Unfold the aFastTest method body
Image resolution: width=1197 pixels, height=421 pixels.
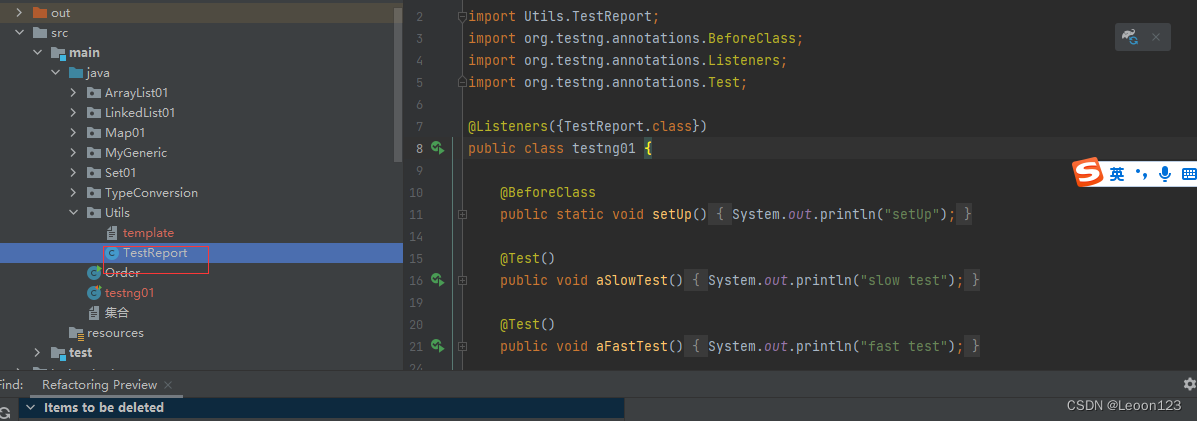(462, 347)
